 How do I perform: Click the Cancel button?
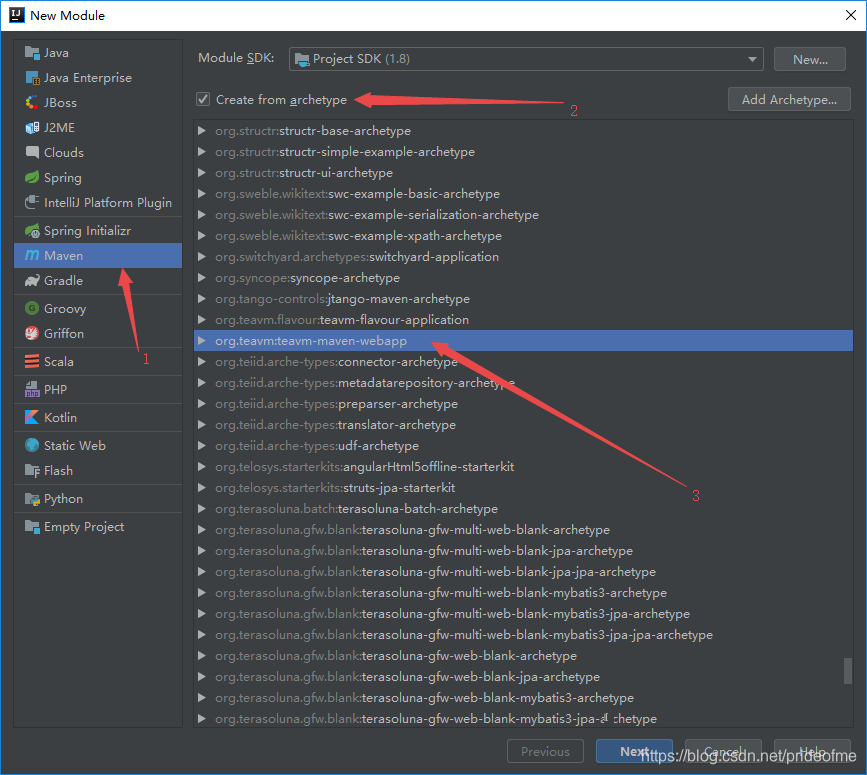pos(723,751)
